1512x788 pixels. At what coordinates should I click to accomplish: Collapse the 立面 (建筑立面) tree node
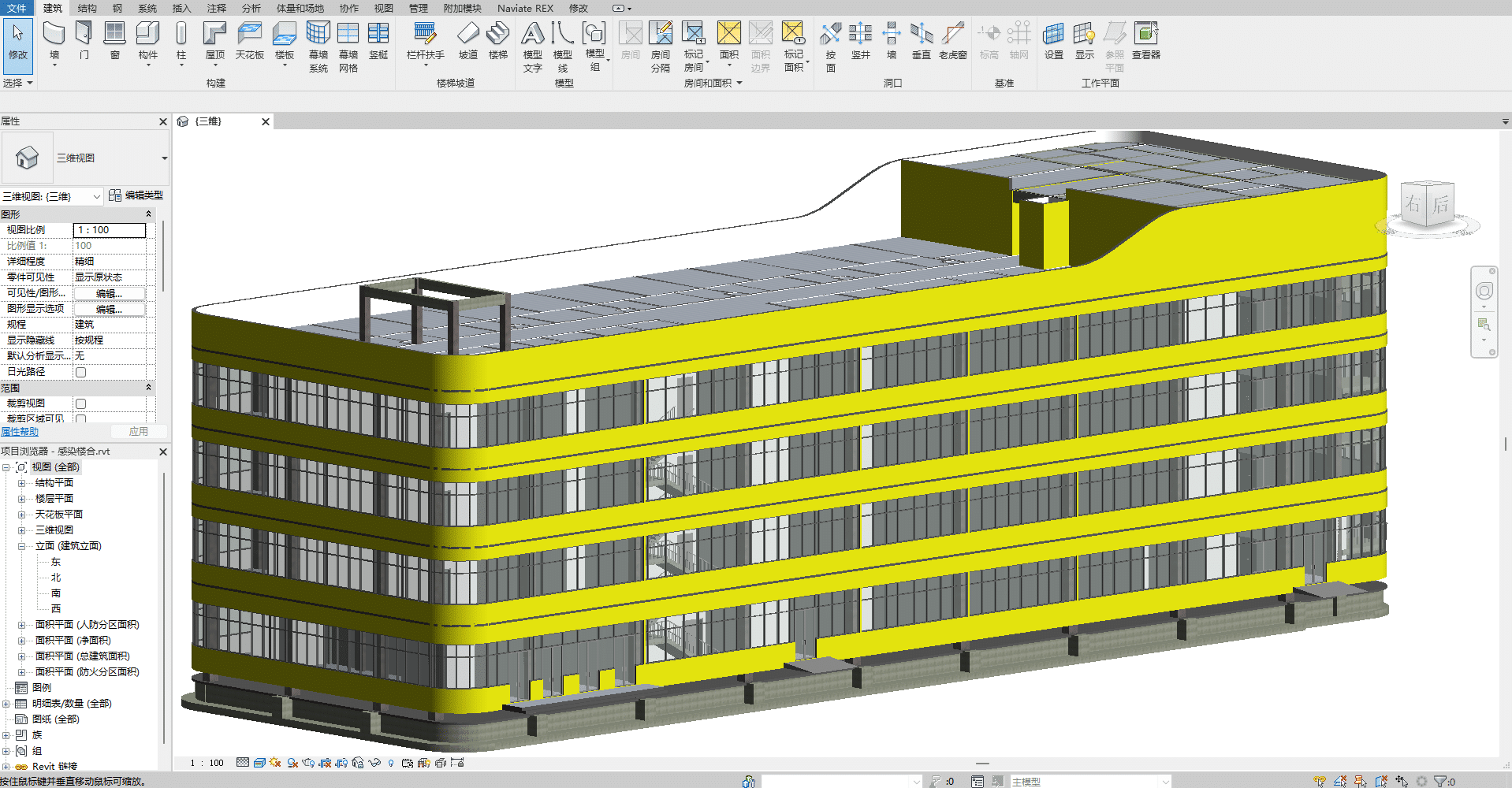pyautogui.click(x=21, y=546)
